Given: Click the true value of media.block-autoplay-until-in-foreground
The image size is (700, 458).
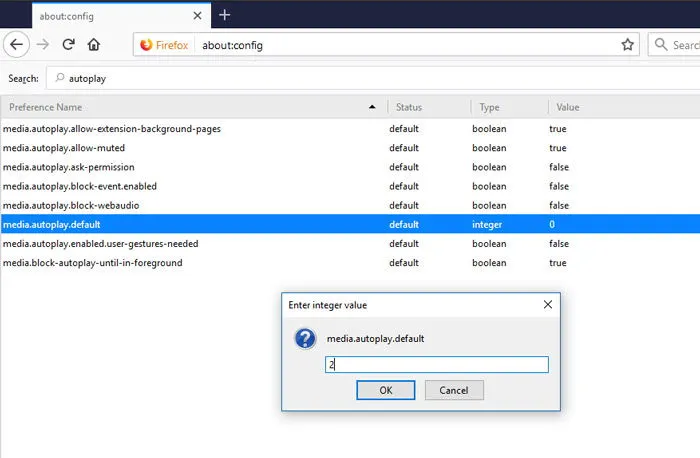Looking at the screenshot, I should [558, 263].
